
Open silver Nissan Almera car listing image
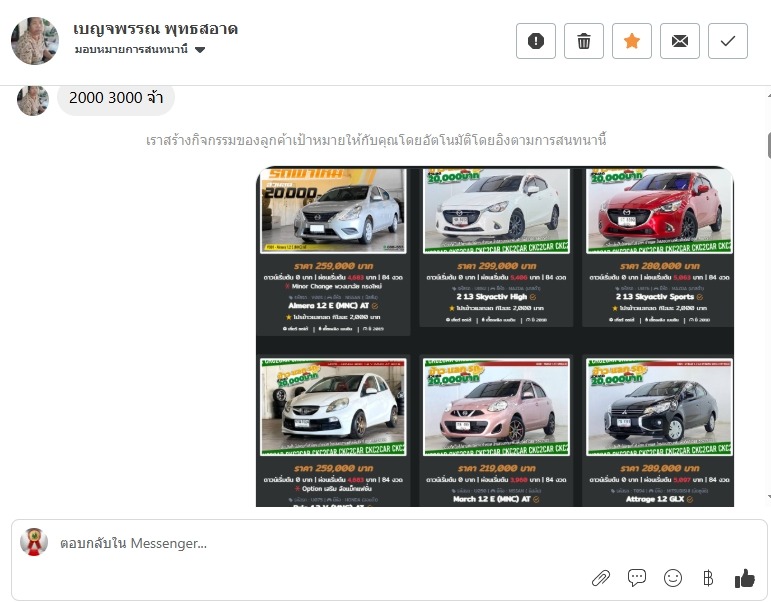(x=333, y=211)
